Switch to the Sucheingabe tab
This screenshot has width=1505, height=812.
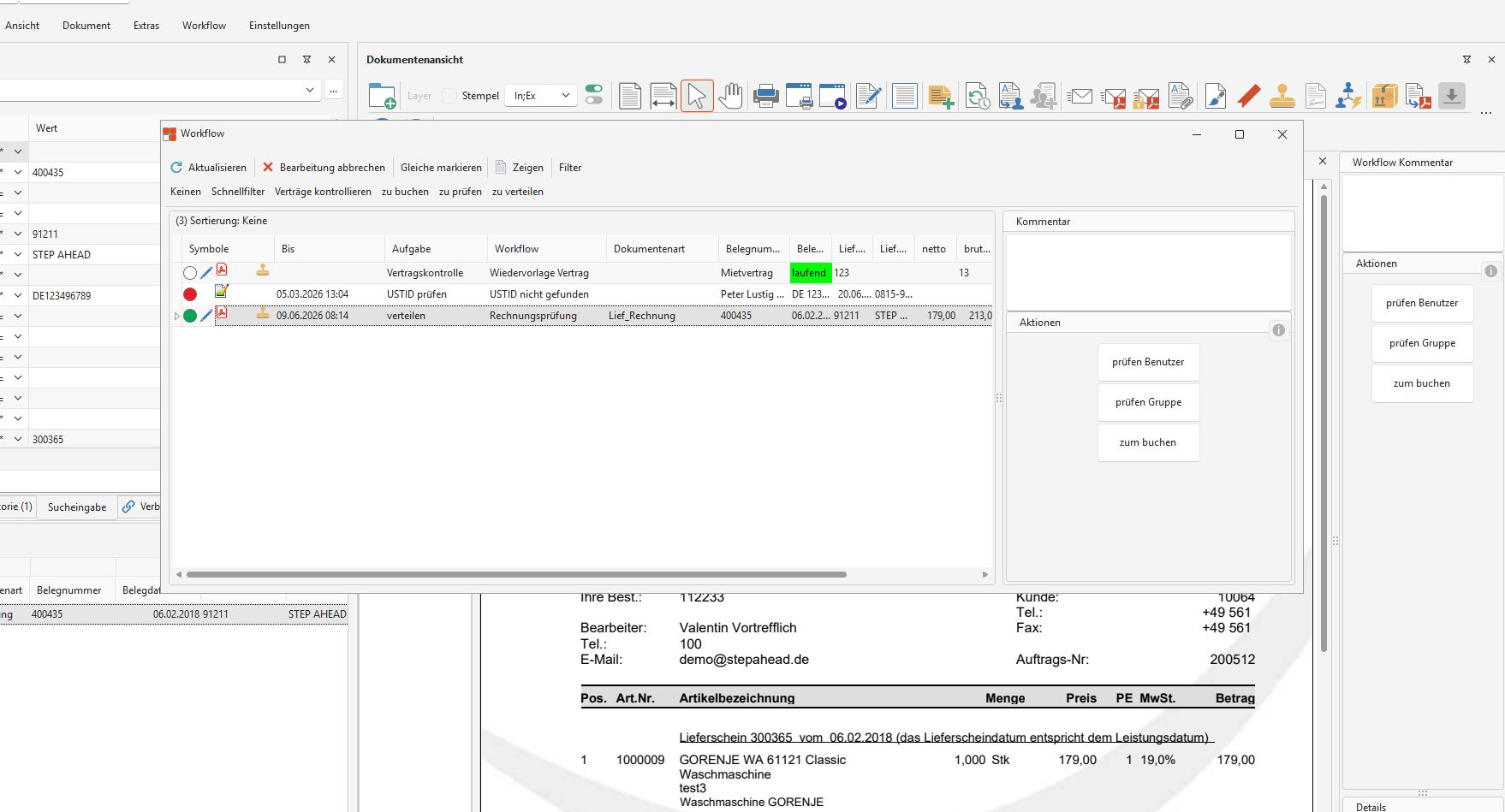coord(77,507)
